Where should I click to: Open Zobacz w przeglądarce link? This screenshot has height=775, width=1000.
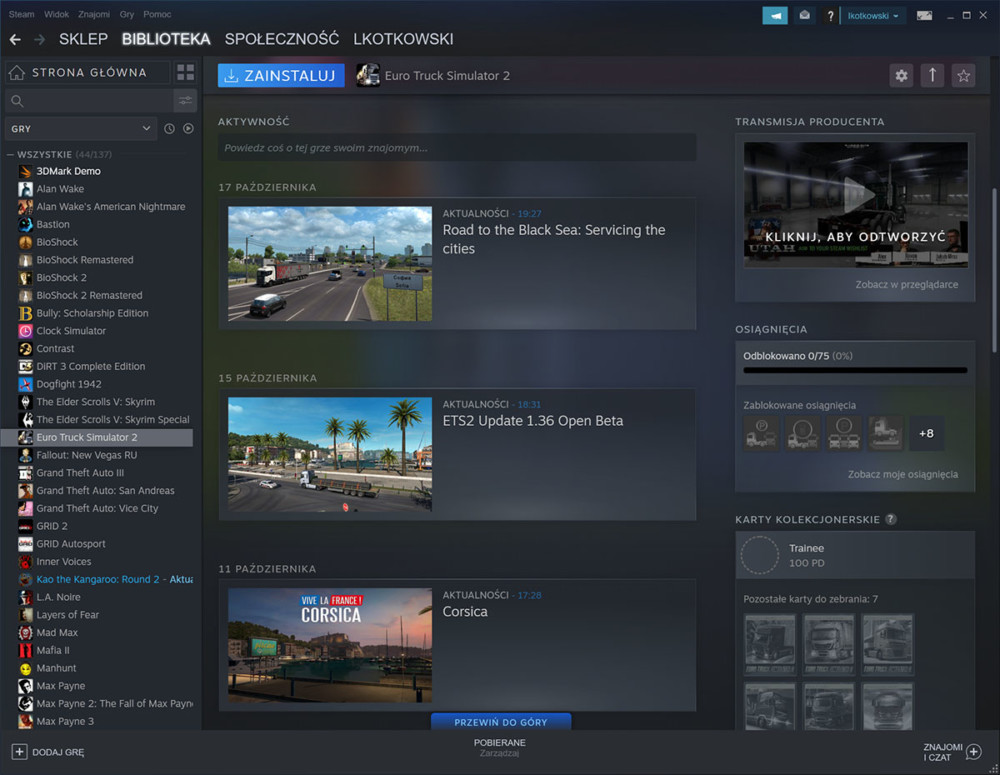(906, 284)
